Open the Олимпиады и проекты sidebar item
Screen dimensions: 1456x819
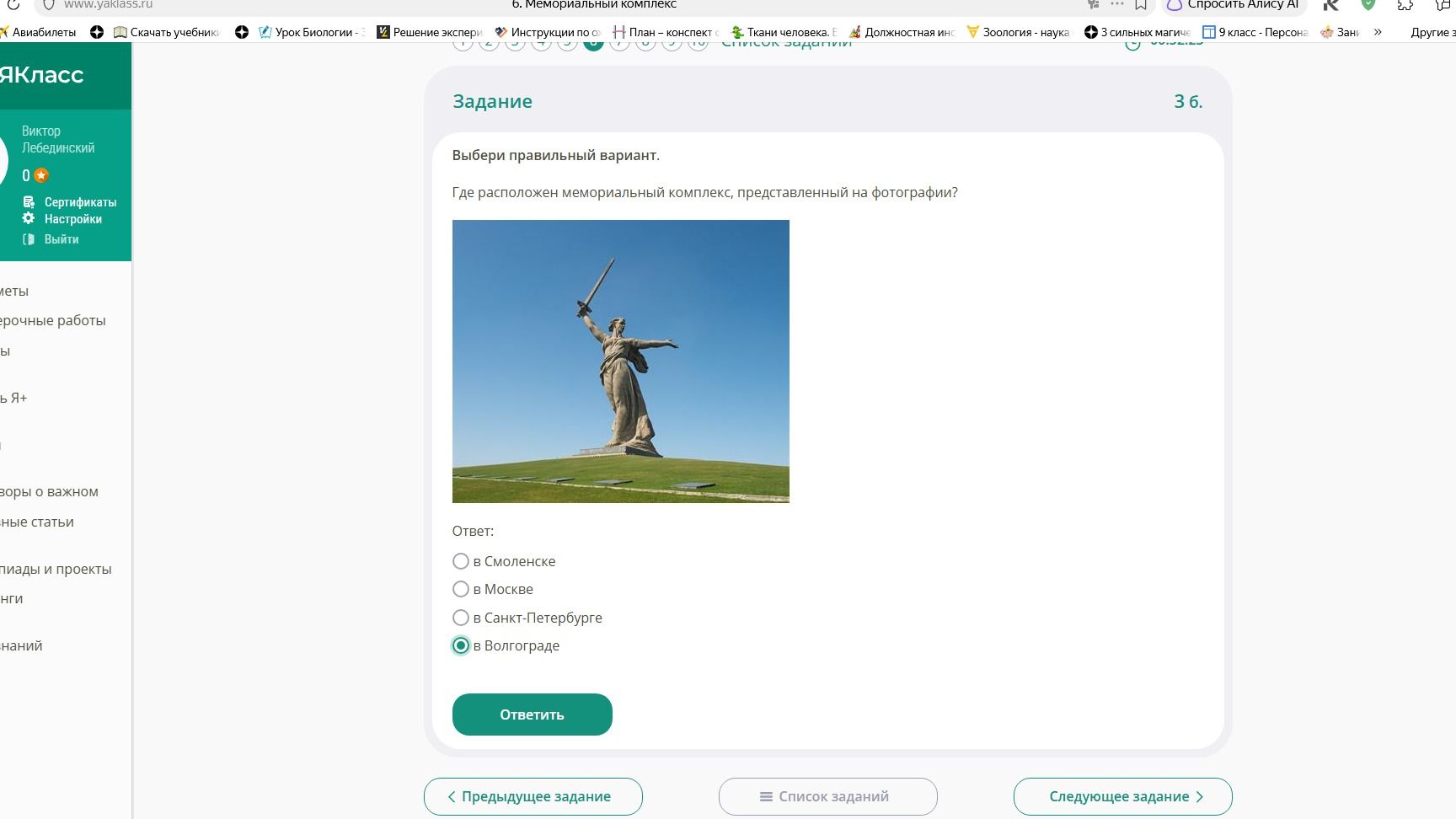click(56, 569)
